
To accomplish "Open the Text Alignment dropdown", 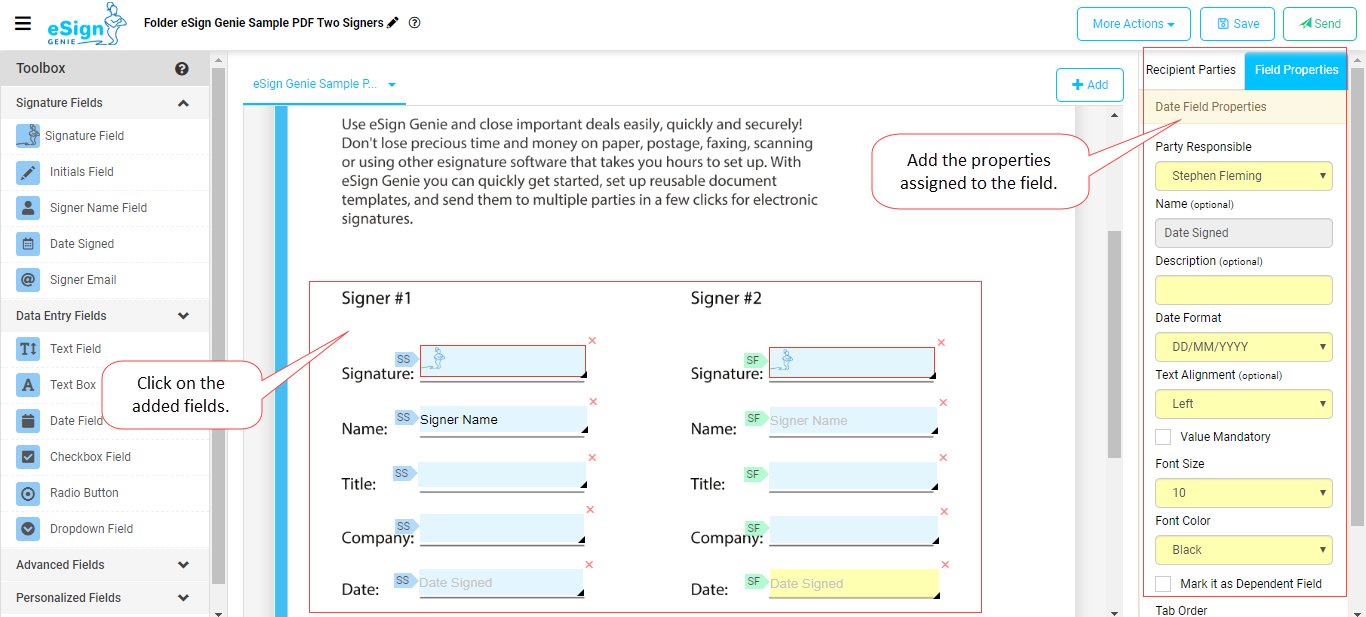I will 1244,404.
